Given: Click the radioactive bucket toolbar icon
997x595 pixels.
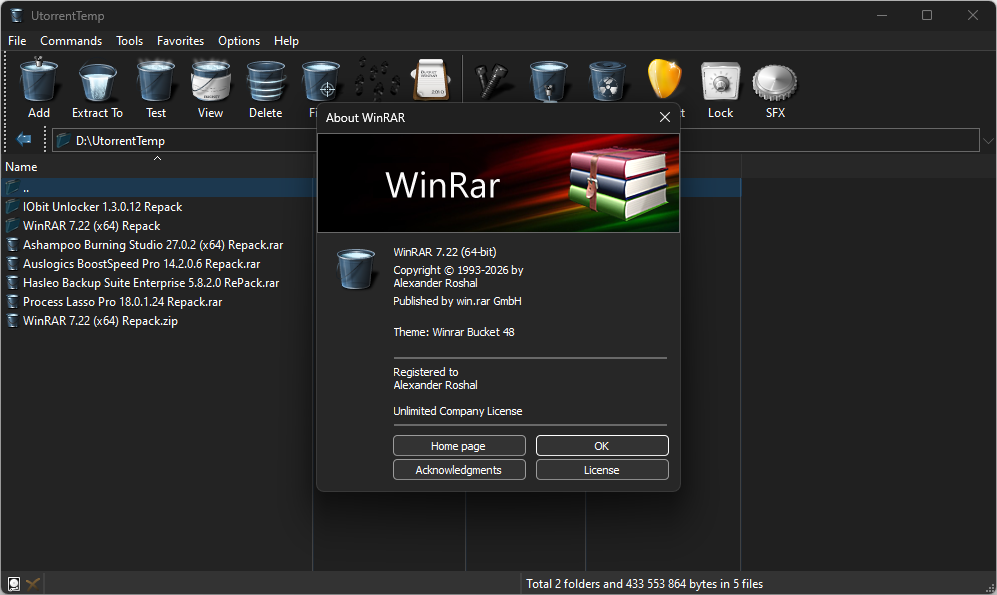Looking at the screenshot, I should (607, 80).
